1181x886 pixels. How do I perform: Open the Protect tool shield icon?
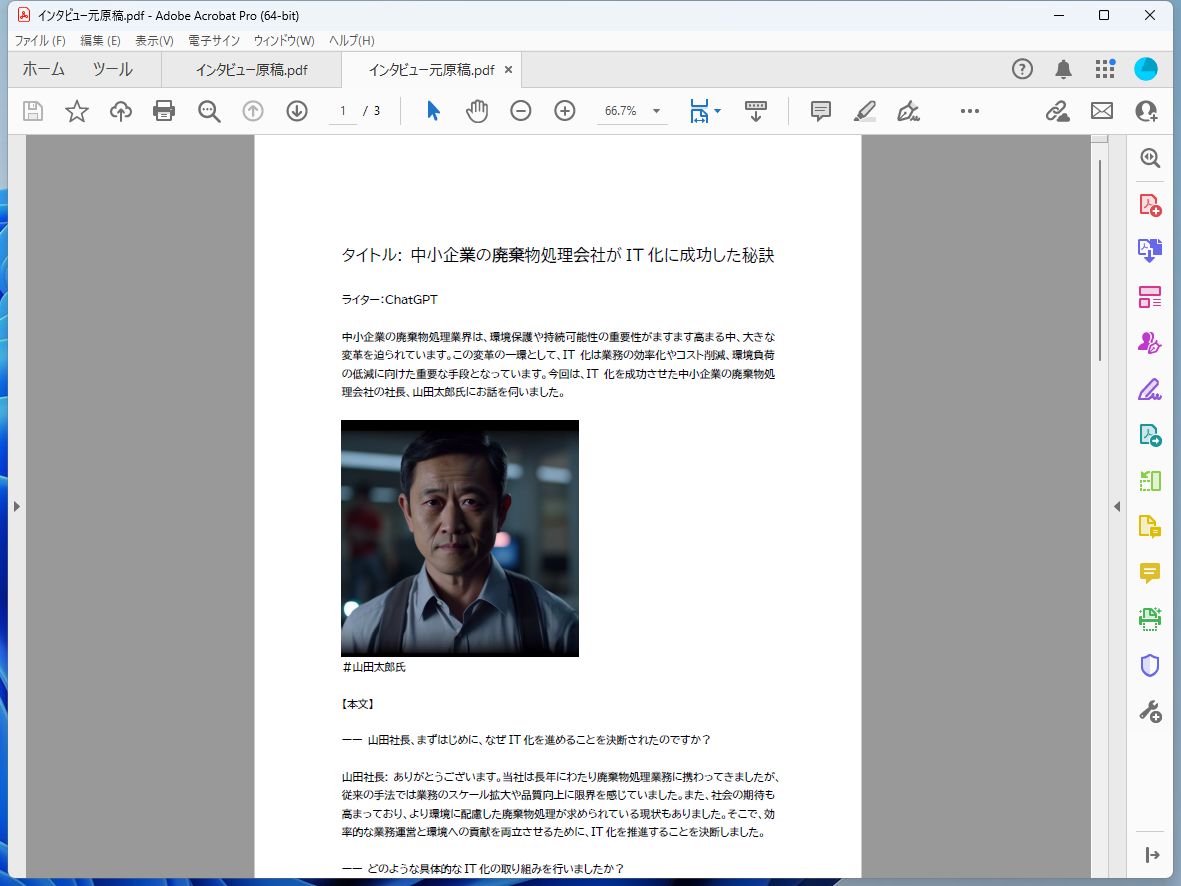tap(1149, 665)
